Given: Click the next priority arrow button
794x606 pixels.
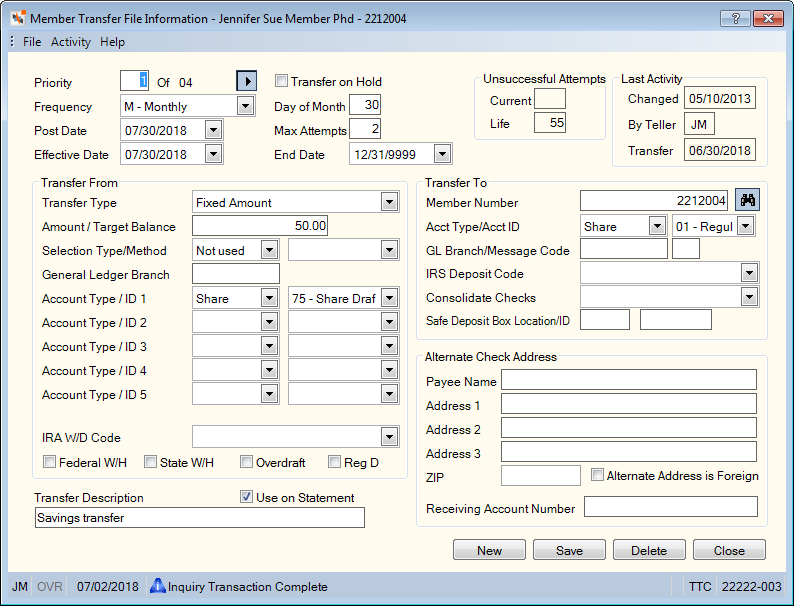Looking at the screenshot, I should (247, 81).
